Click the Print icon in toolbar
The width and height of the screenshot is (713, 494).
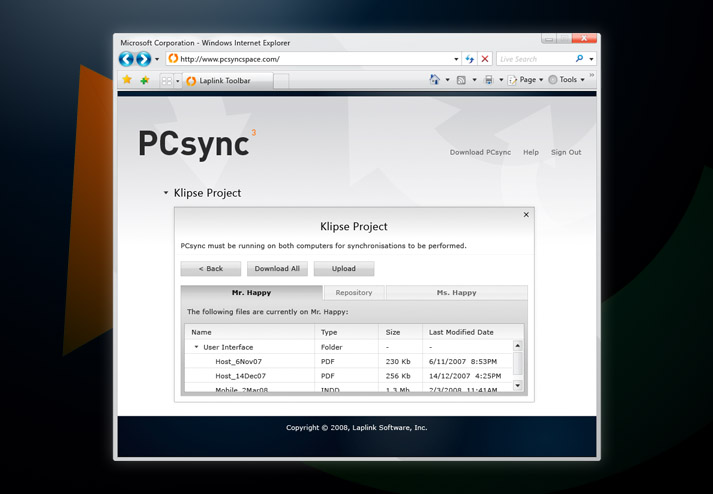point(488,80)
